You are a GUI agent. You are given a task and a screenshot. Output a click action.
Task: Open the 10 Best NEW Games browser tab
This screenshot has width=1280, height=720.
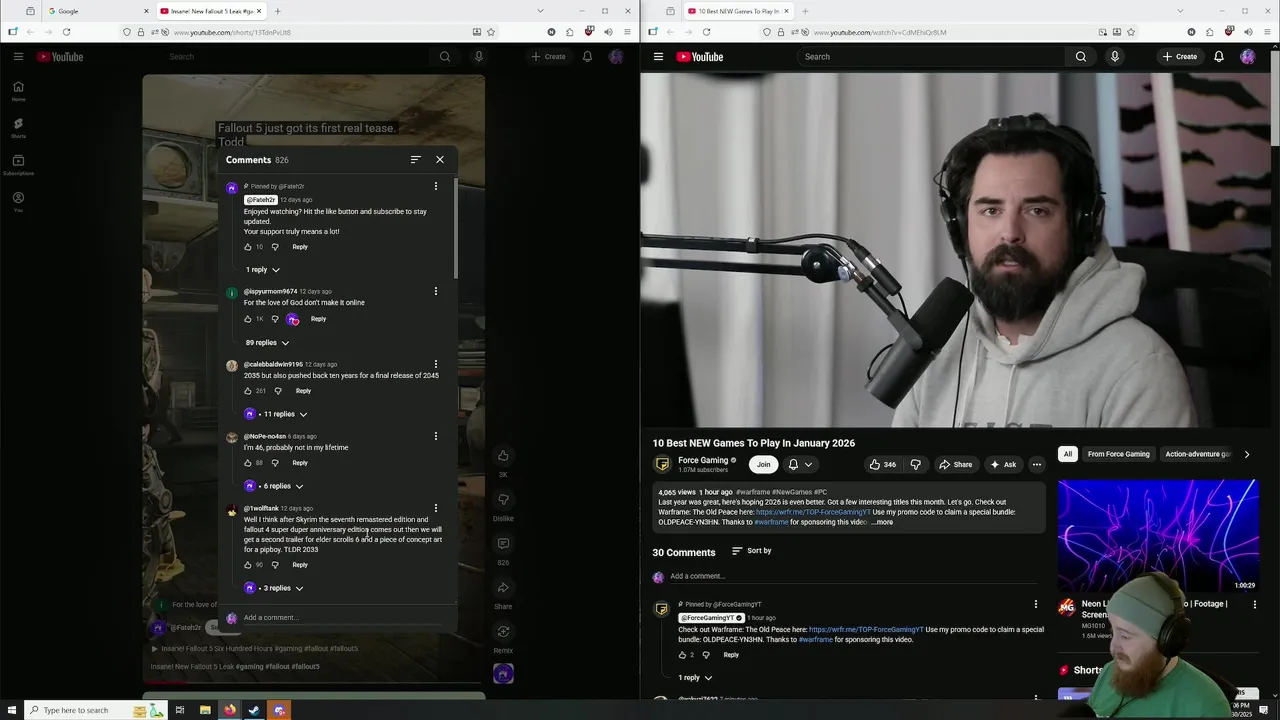pos(738,11)
